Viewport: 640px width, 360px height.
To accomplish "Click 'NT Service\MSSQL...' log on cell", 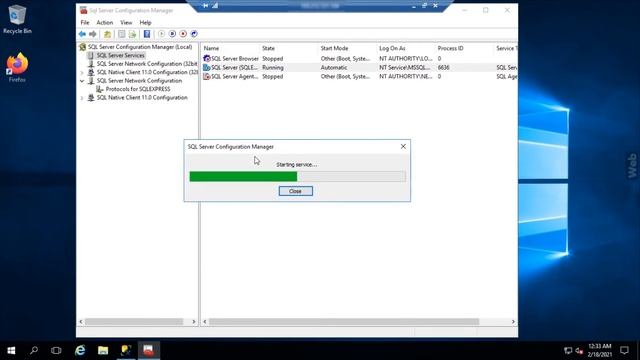I will pos(404,67).
